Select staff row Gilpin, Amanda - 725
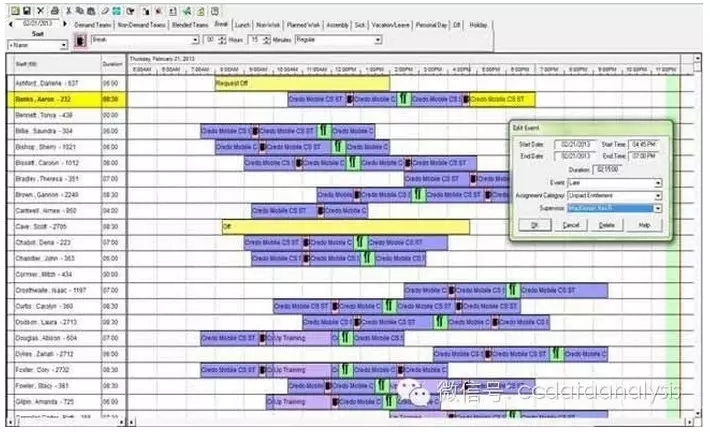This screenshot has height=432, width=710. (x=67, y=402)
